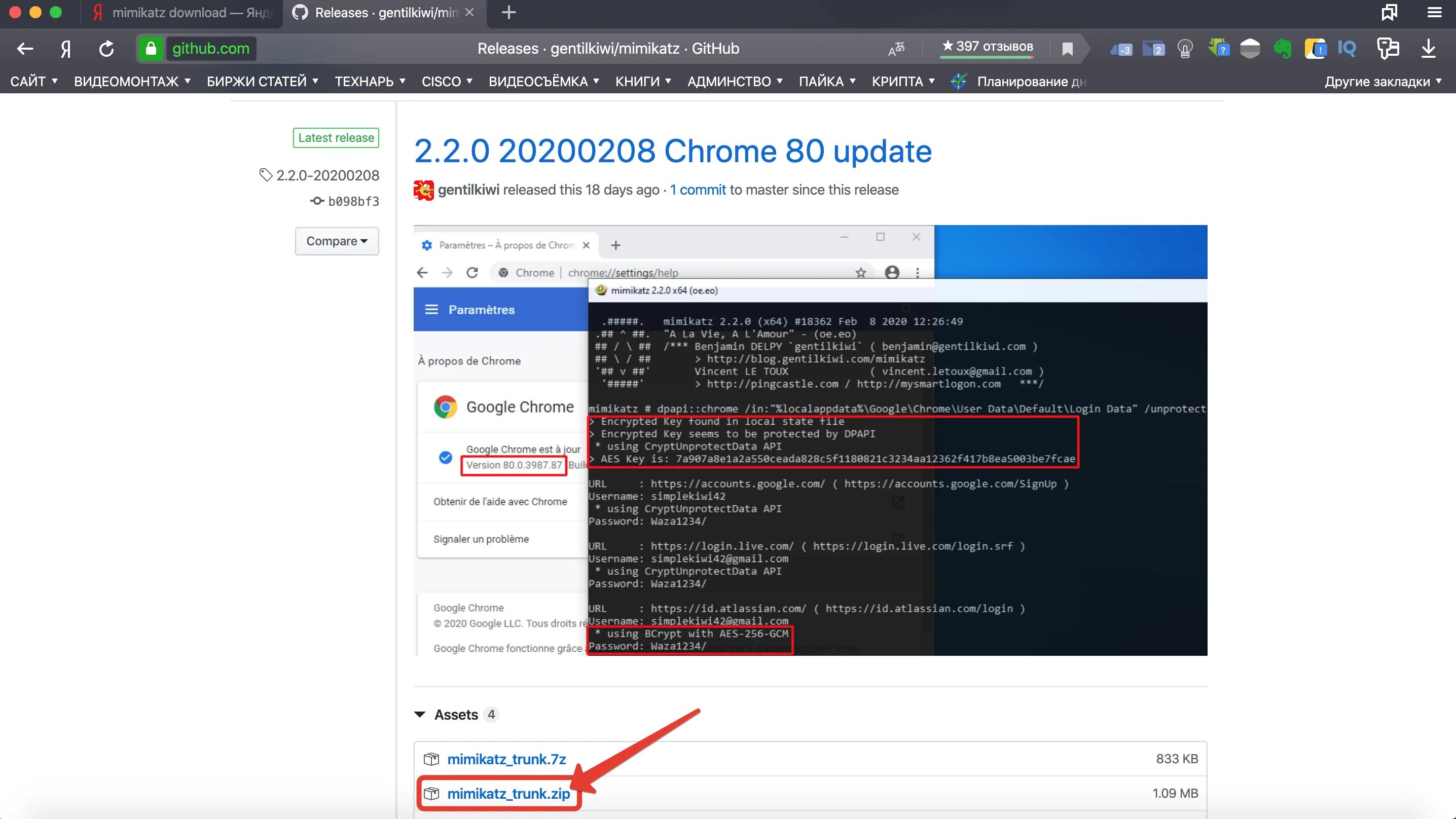Expand the САЙТ bookmarks folder

[x=34, y=82]
